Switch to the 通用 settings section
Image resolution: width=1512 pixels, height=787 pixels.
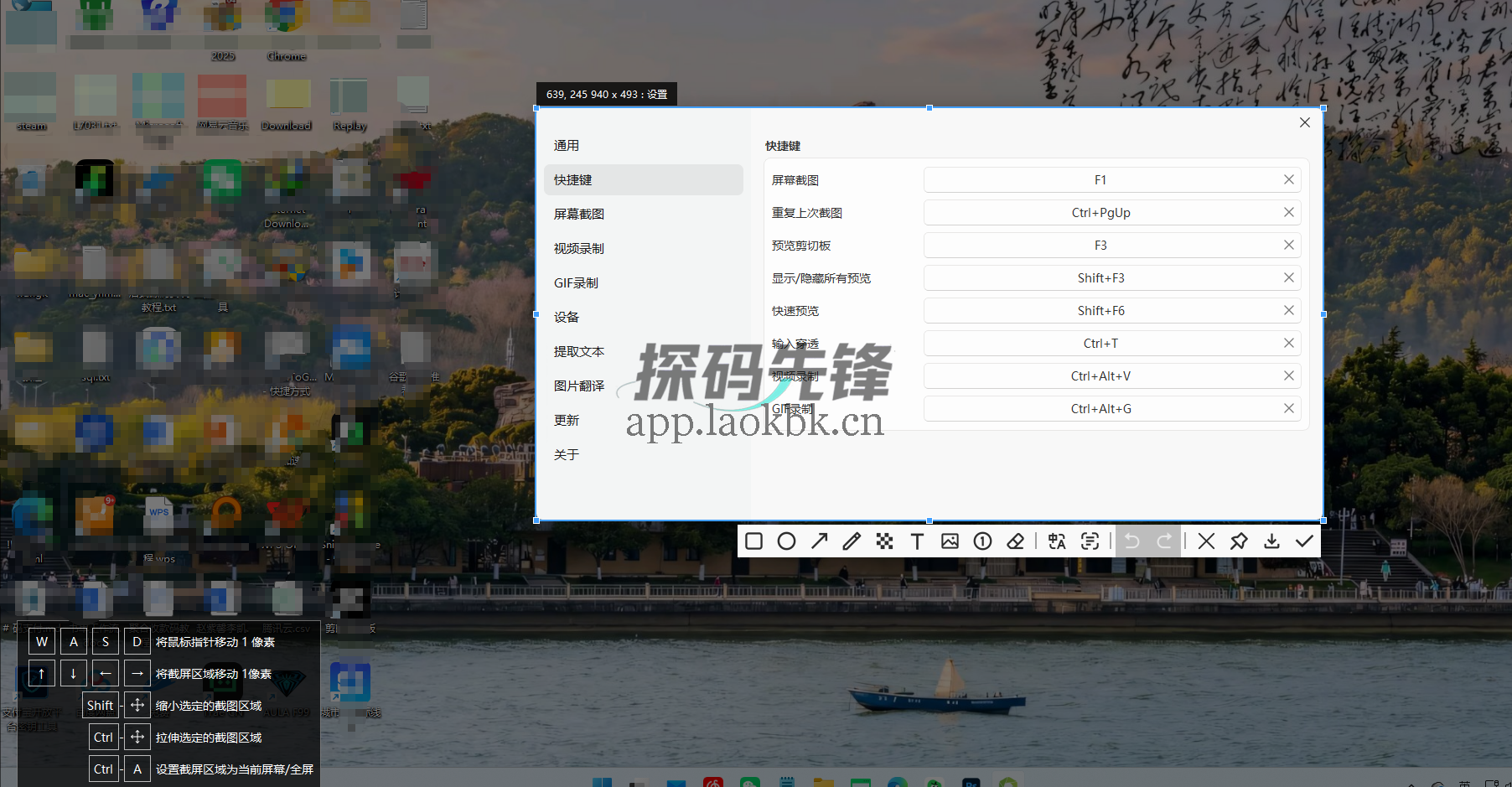[x=567, y=144]
